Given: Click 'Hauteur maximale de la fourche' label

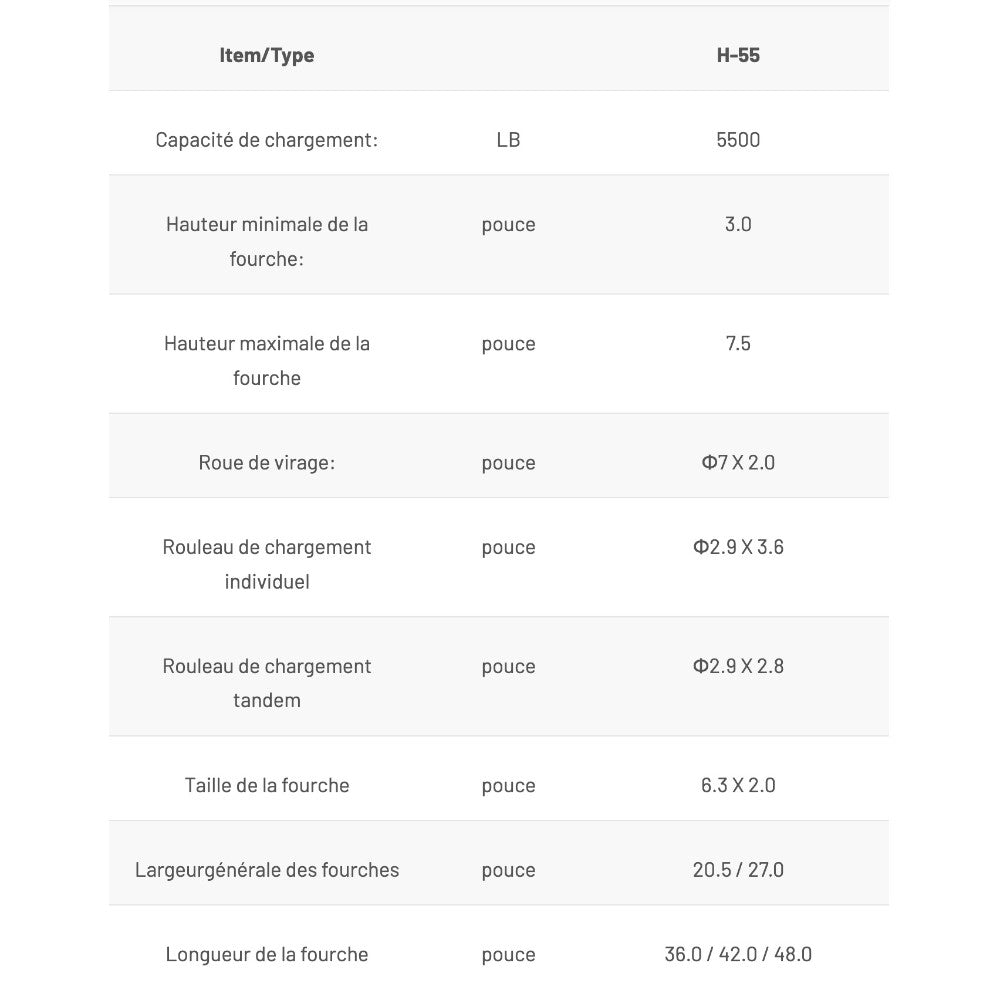Looking at the screenshot, I should pyautogui.click(x=267, y=360).
